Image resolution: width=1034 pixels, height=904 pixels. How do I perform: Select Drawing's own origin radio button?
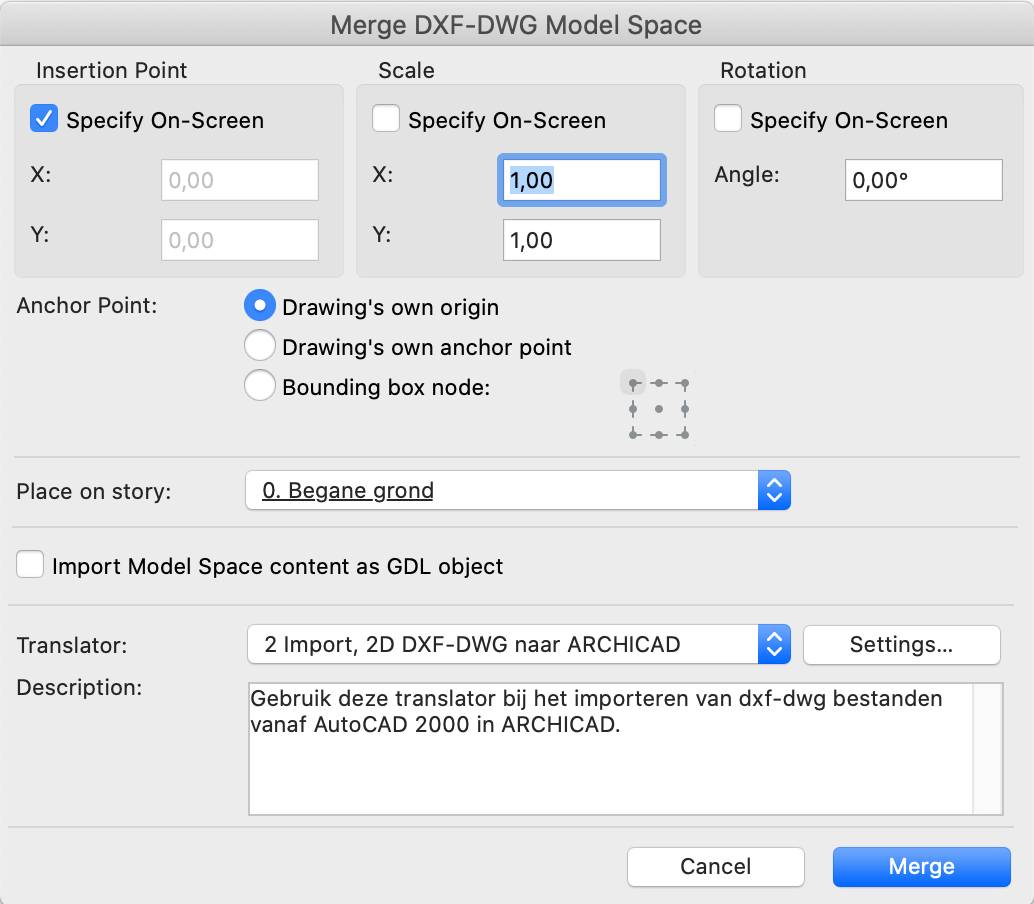260,306
